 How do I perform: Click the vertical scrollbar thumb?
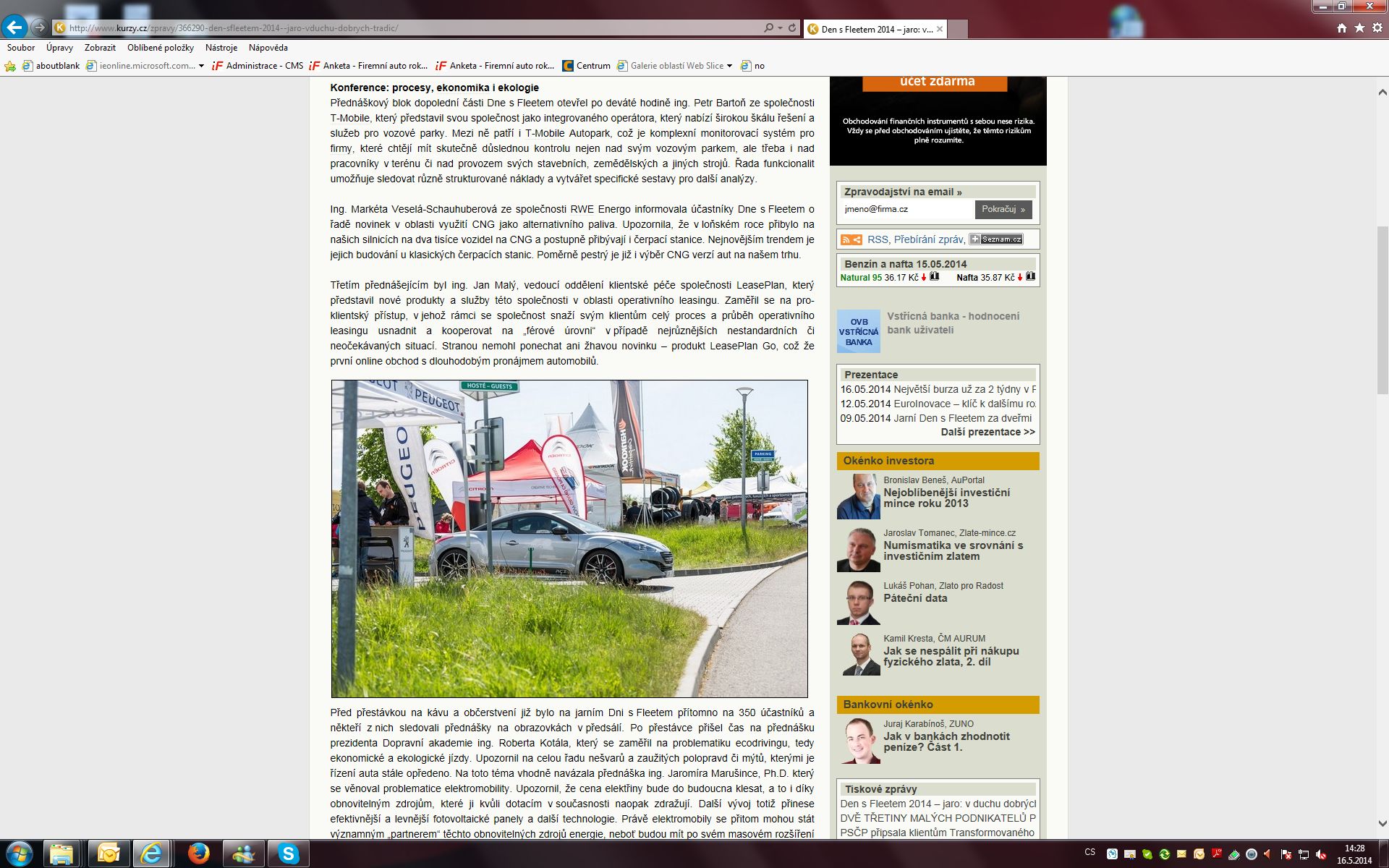1382,311
